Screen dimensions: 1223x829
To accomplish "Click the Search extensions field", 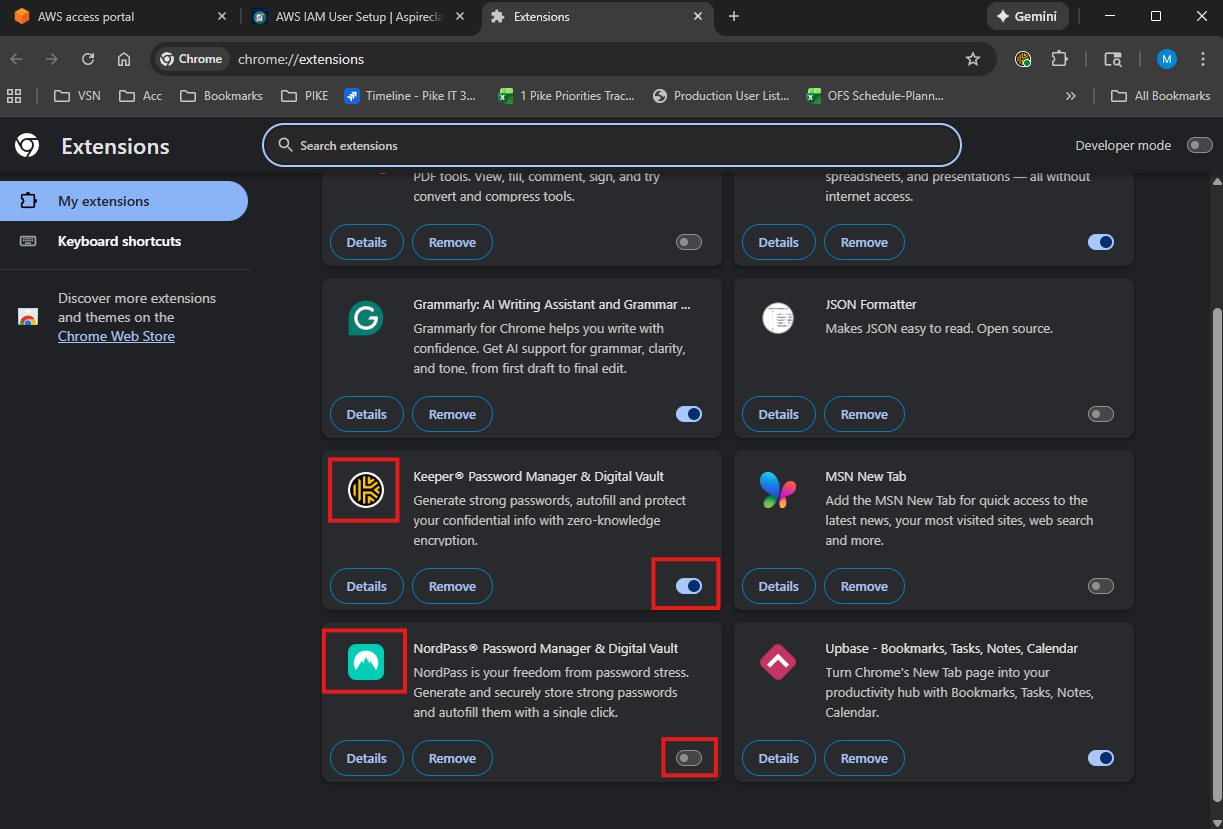I will (611, 145).
